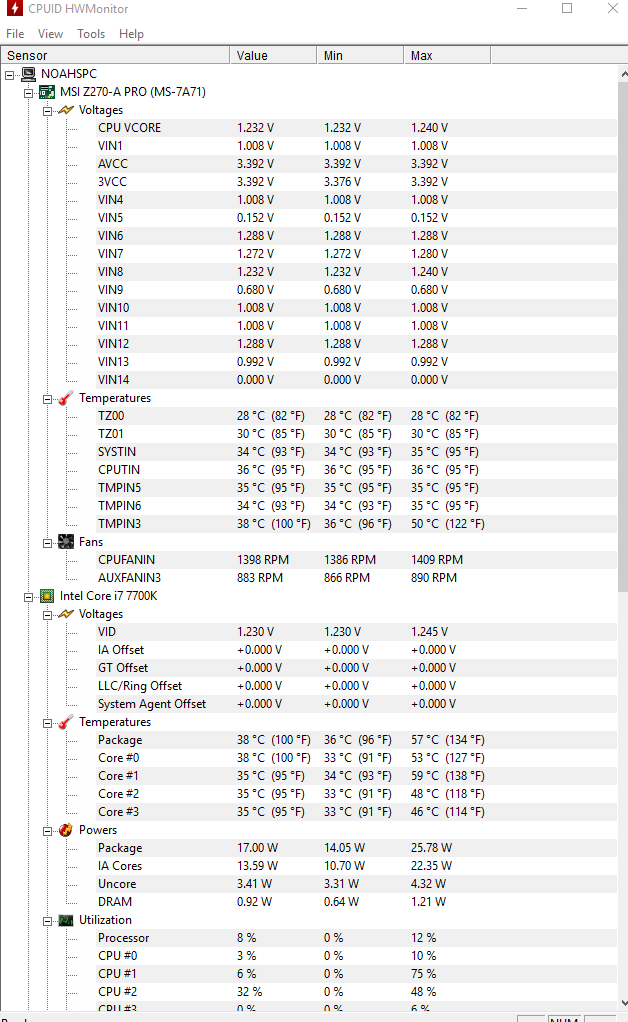Select the 3VCC voltage row
Viewport: 628px width, 1022px height.
coord(356,182)
